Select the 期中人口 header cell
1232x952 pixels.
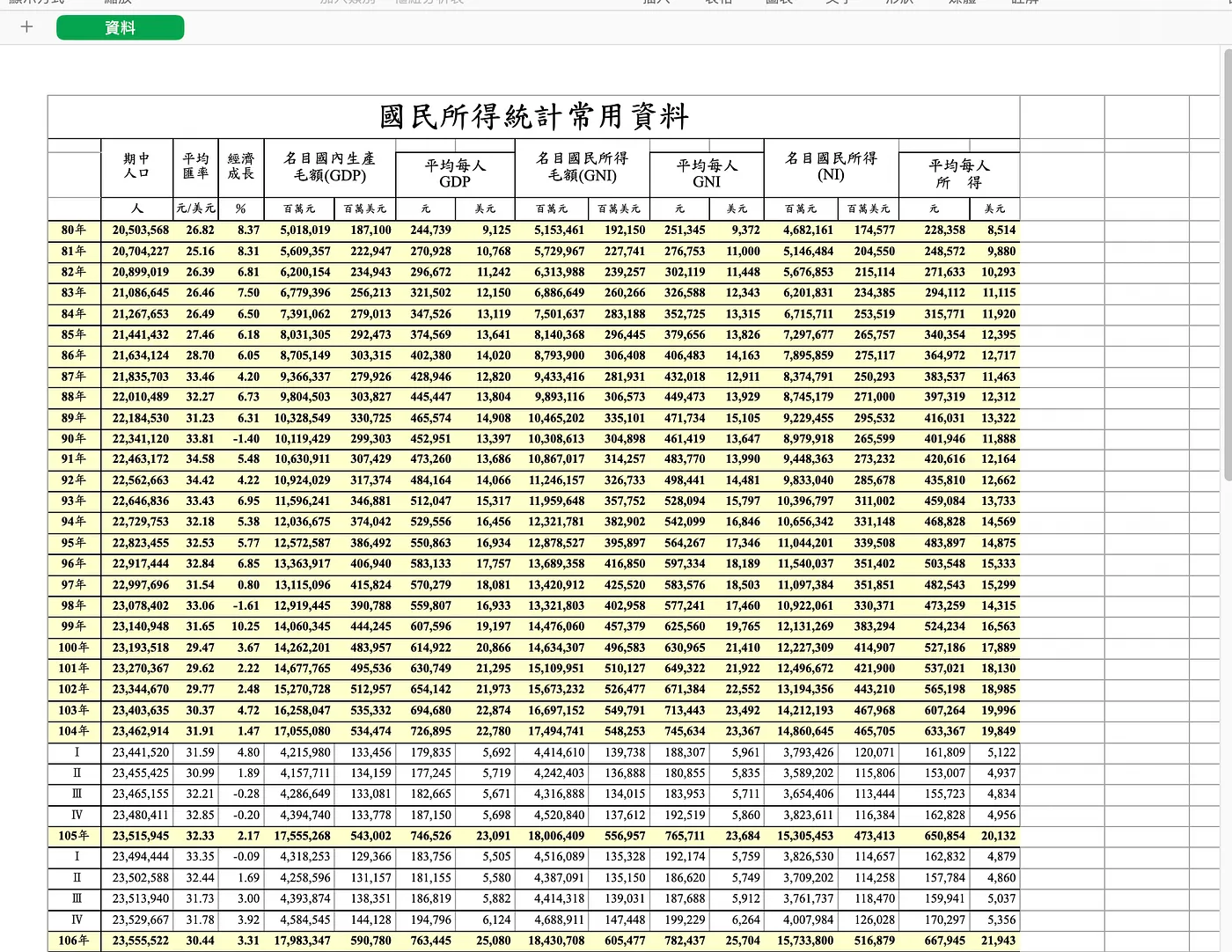click(136, 166)
